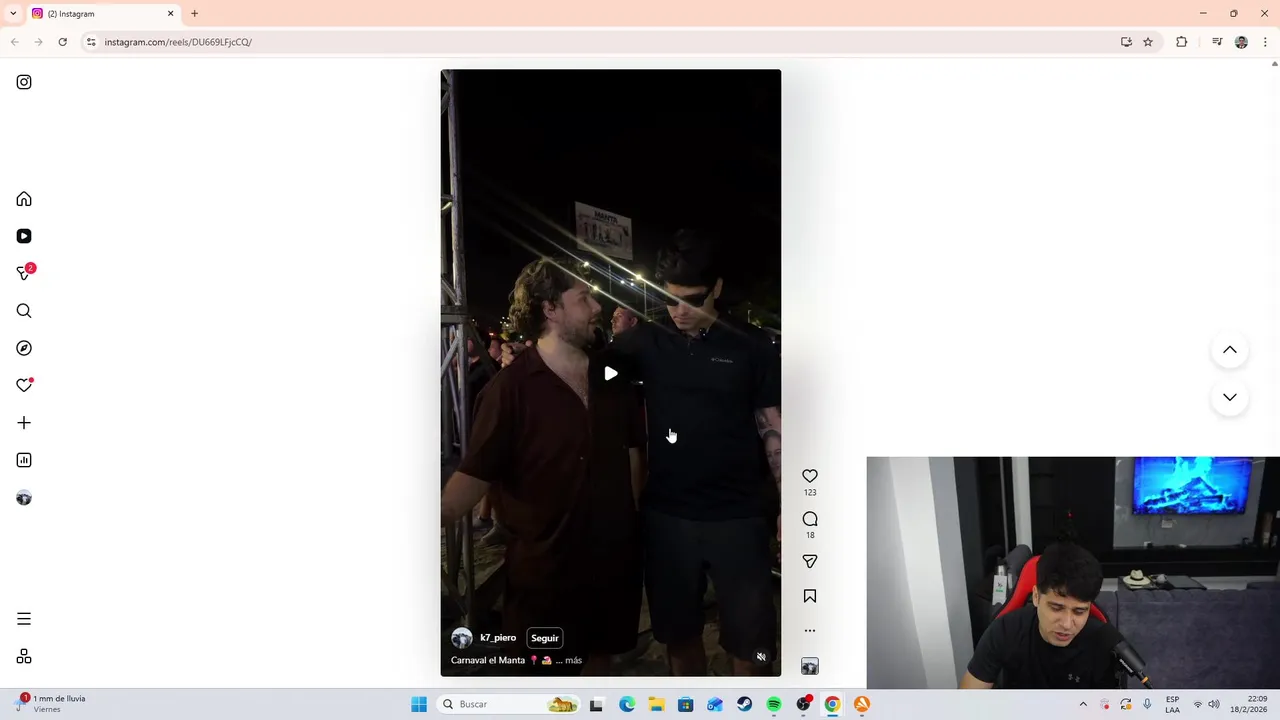Focus the address bar URL field
The height and width of the screenshot is (720, 1280).
click(x=600, y=42)
